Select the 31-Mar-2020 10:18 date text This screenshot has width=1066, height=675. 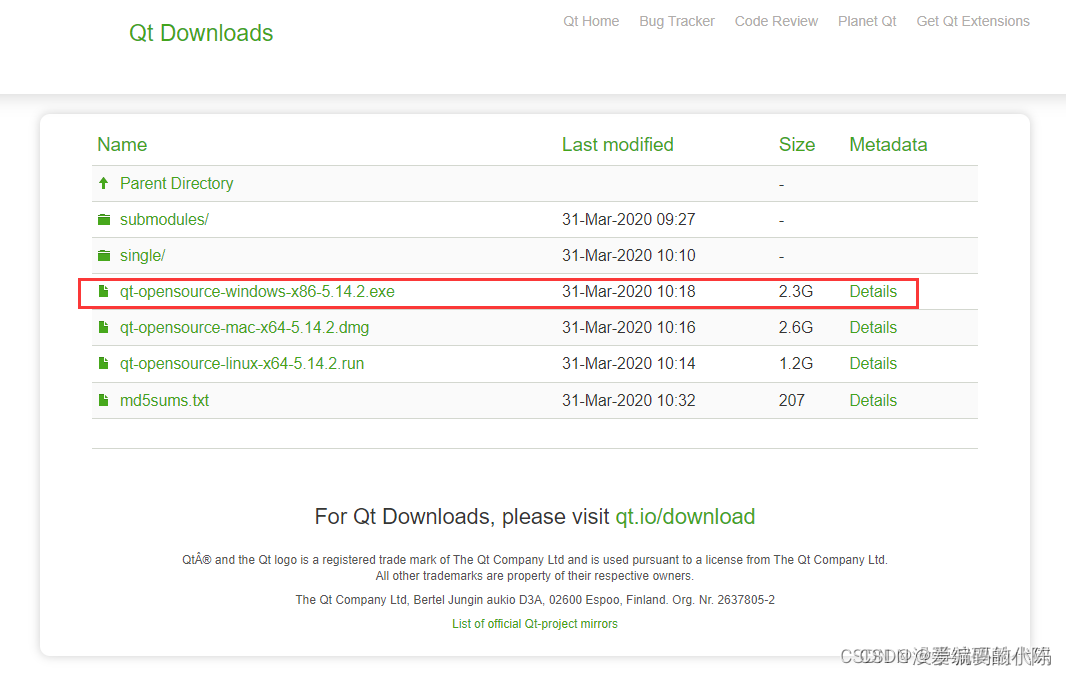click(628, 292)
